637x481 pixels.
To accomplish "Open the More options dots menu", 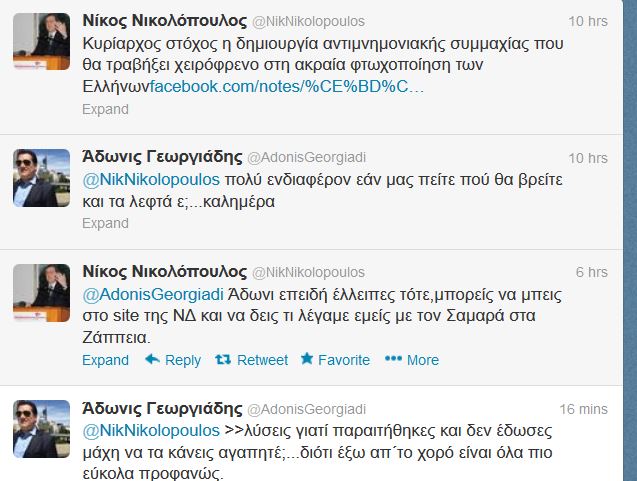I will coord(393,360).
